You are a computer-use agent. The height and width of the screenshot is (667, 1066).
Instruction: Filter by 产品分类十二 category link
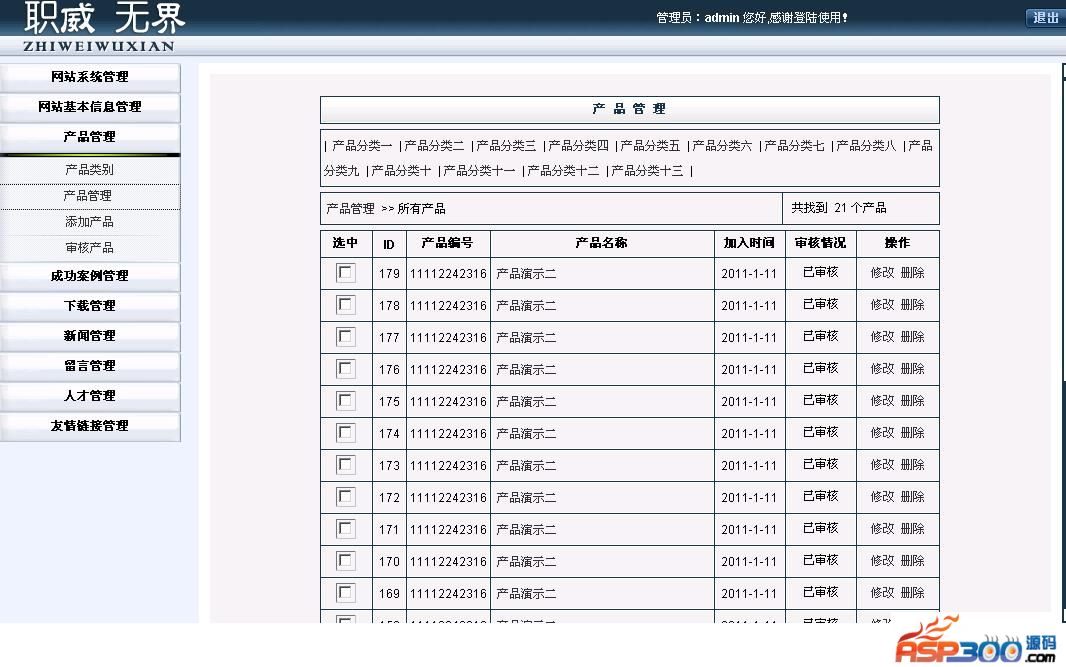564,171
